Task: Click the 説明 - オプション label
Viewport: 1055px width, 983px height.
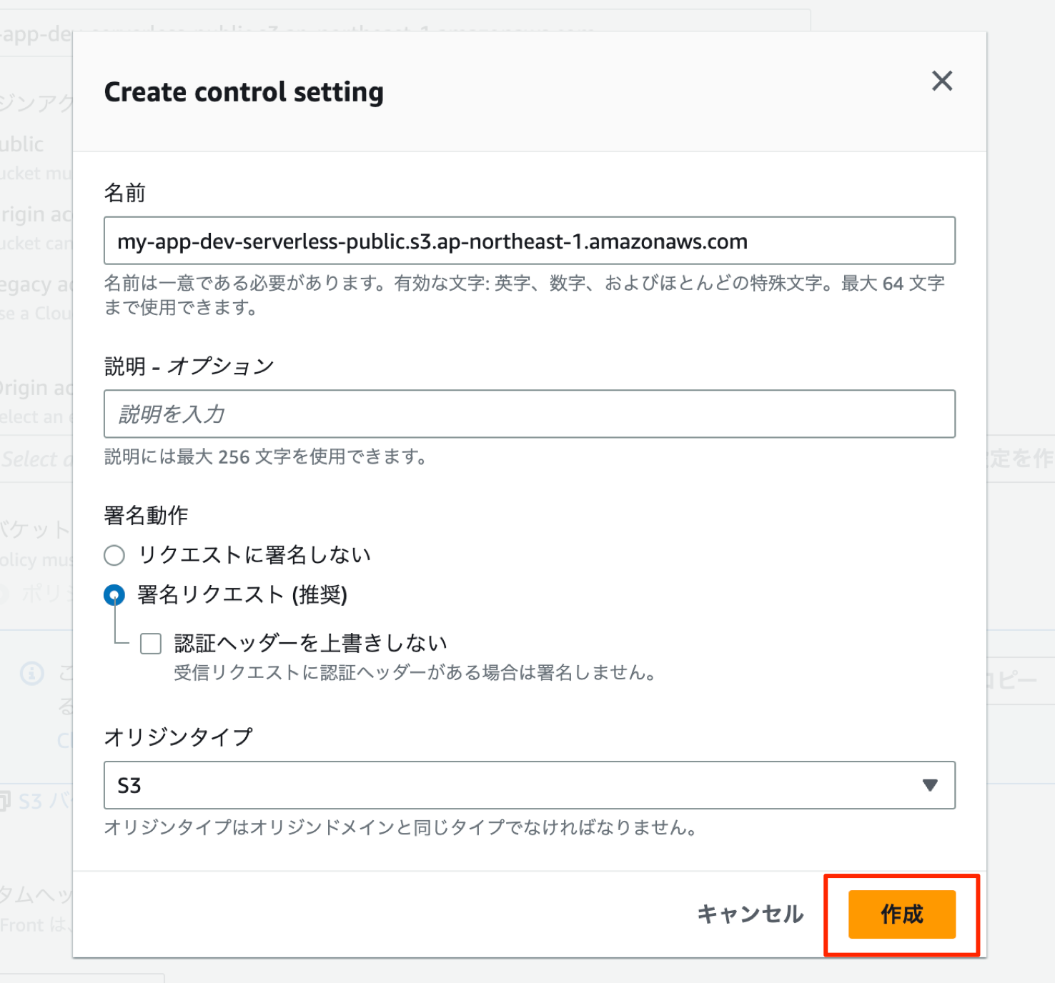Action: (x=189, y=366)
